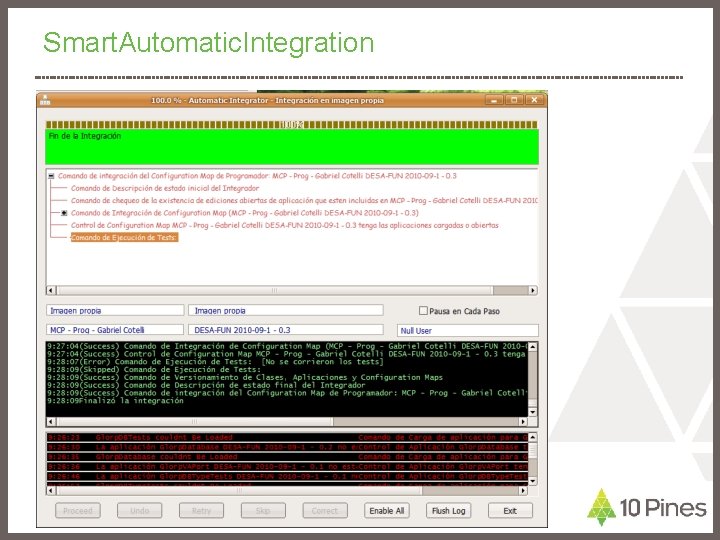Screen dimensions: 720x540
Task: Maximize the Automatic Integrator window
Action: 514,100
